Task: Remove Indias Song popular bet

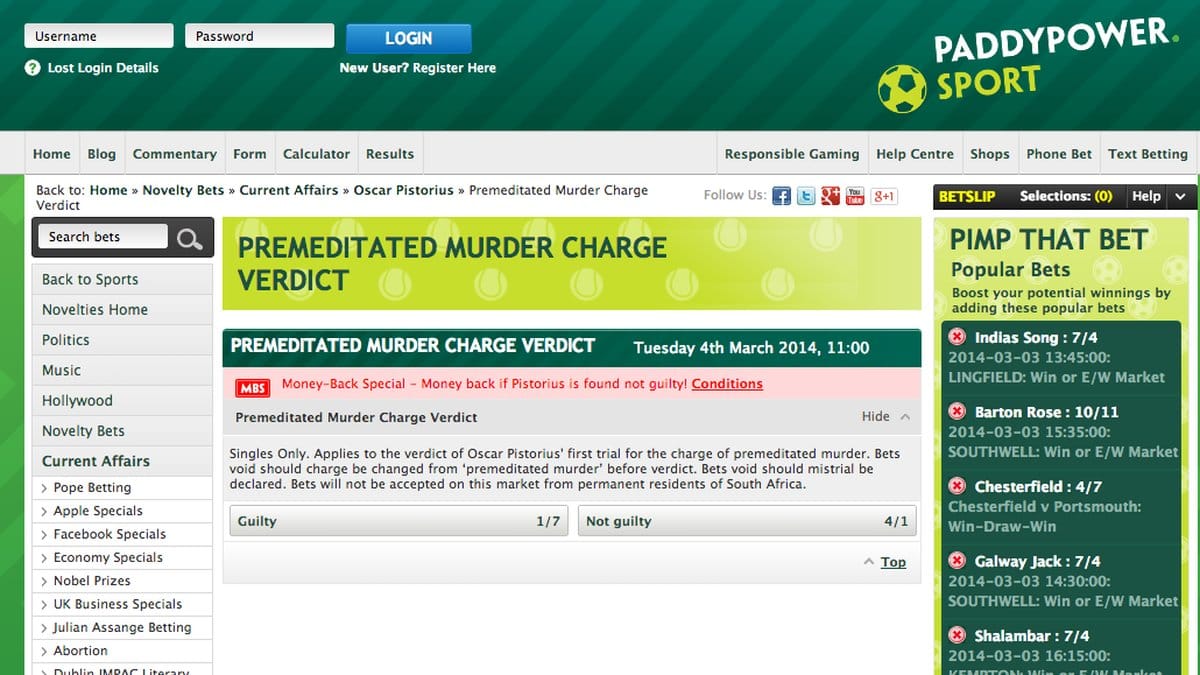Action: coord(957,337)
